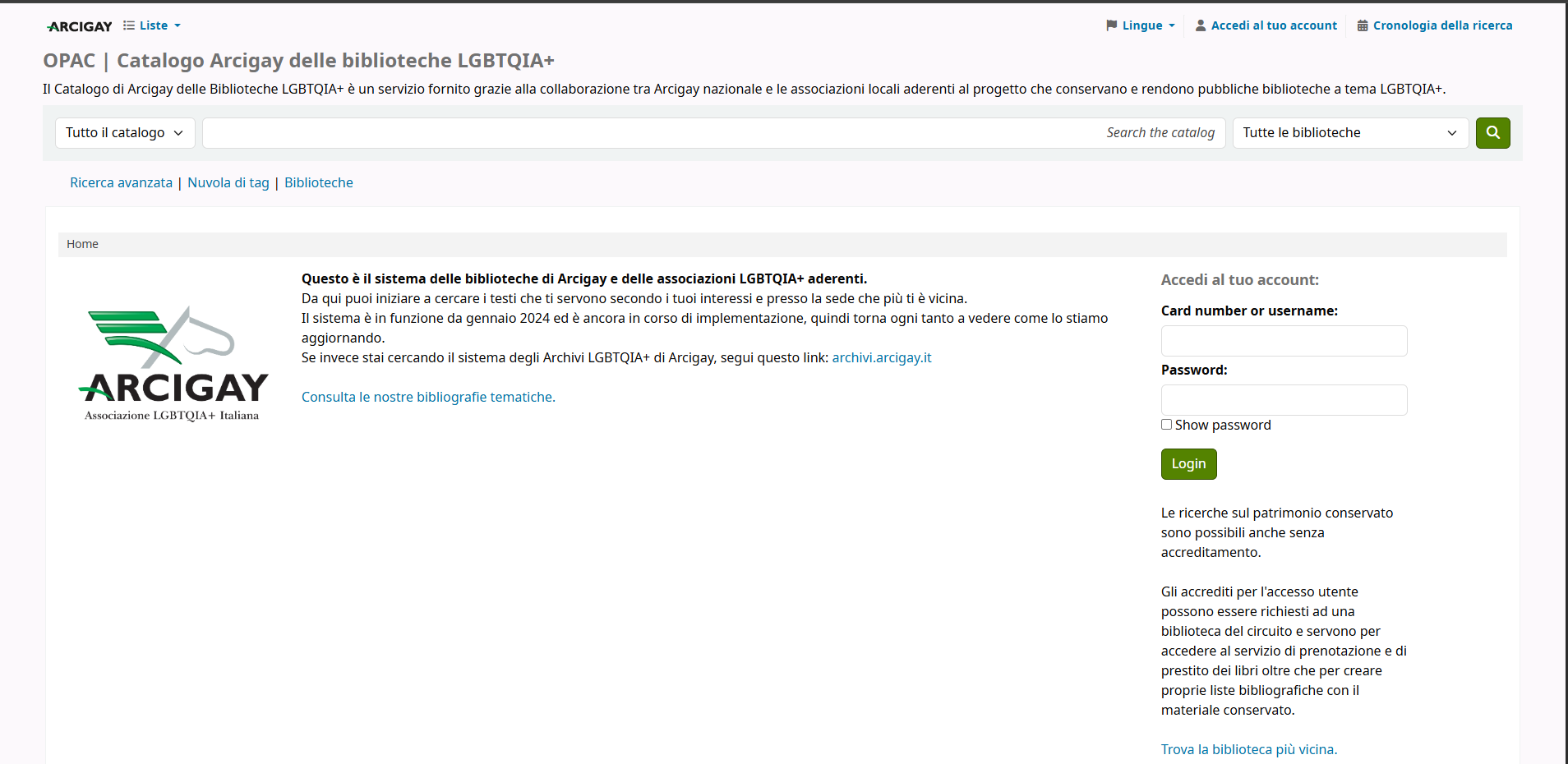Screen dimensions: 1568x764
Task: Open the Lingue language menu
Action: pyautogui.click(x=1141, y=25)
